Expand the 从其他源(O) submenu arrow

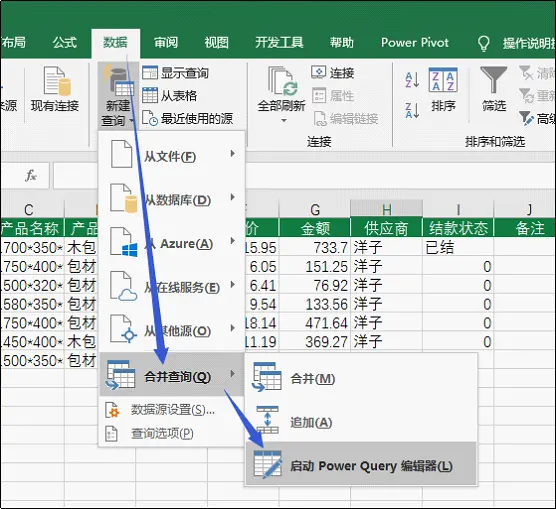[x=233, y=328]
